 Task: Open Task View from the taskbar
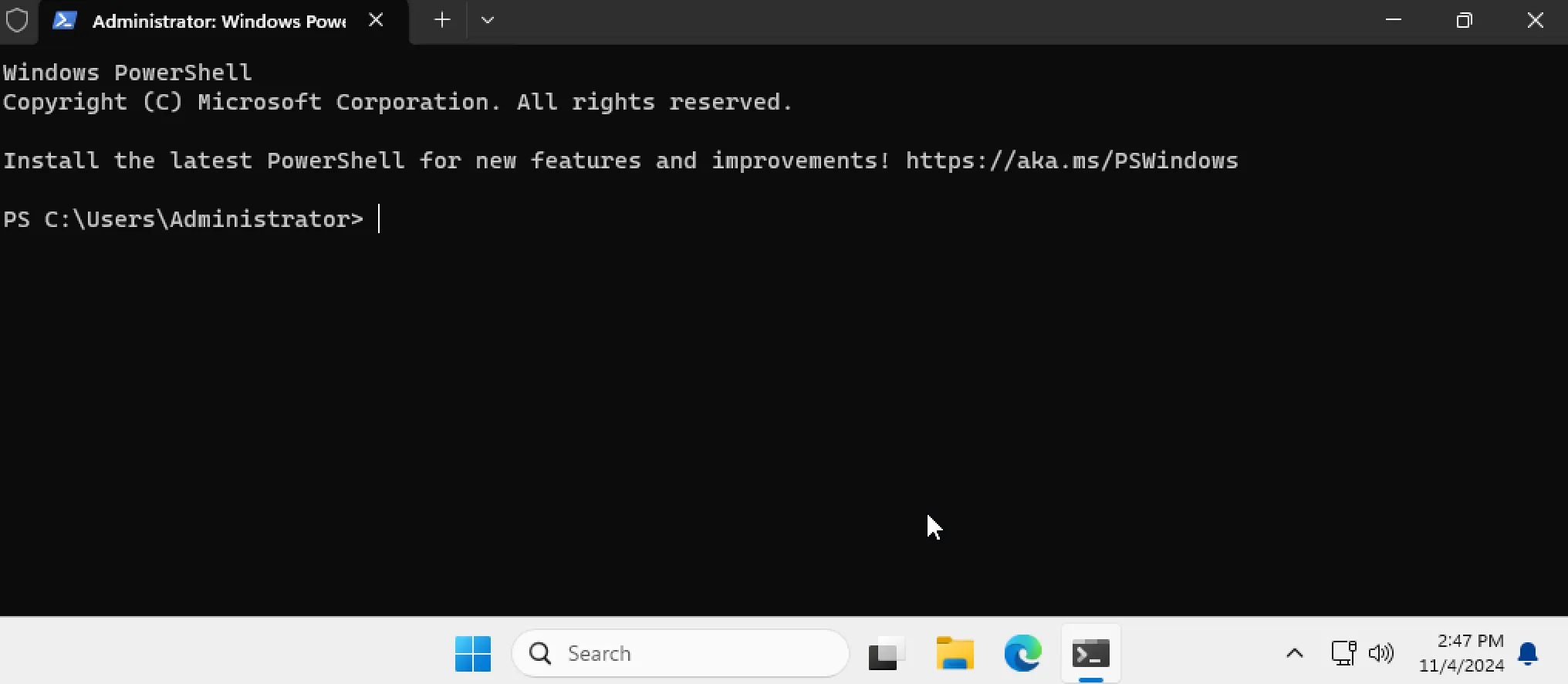coord(887,654)
